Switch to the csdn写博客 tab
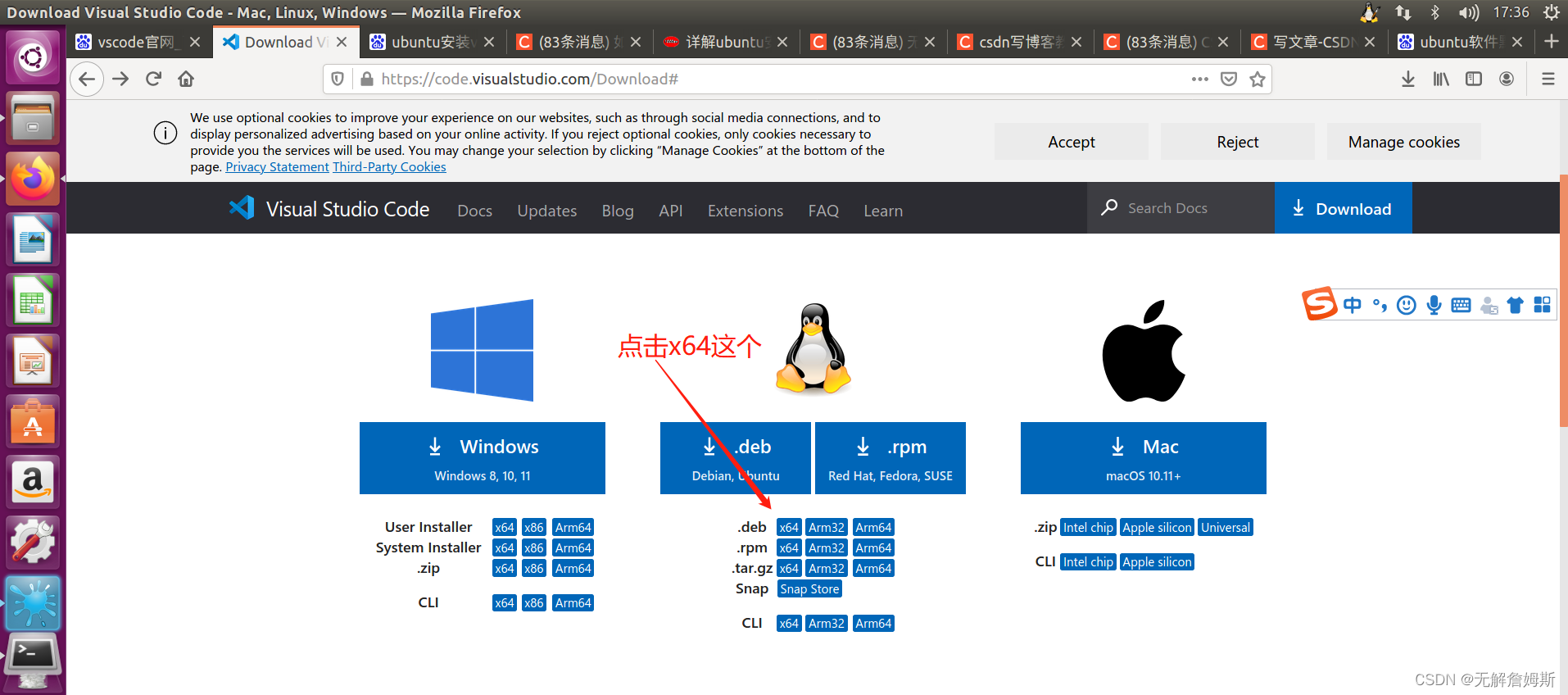Viewport: 1568px width, 695px height. 1020,42
